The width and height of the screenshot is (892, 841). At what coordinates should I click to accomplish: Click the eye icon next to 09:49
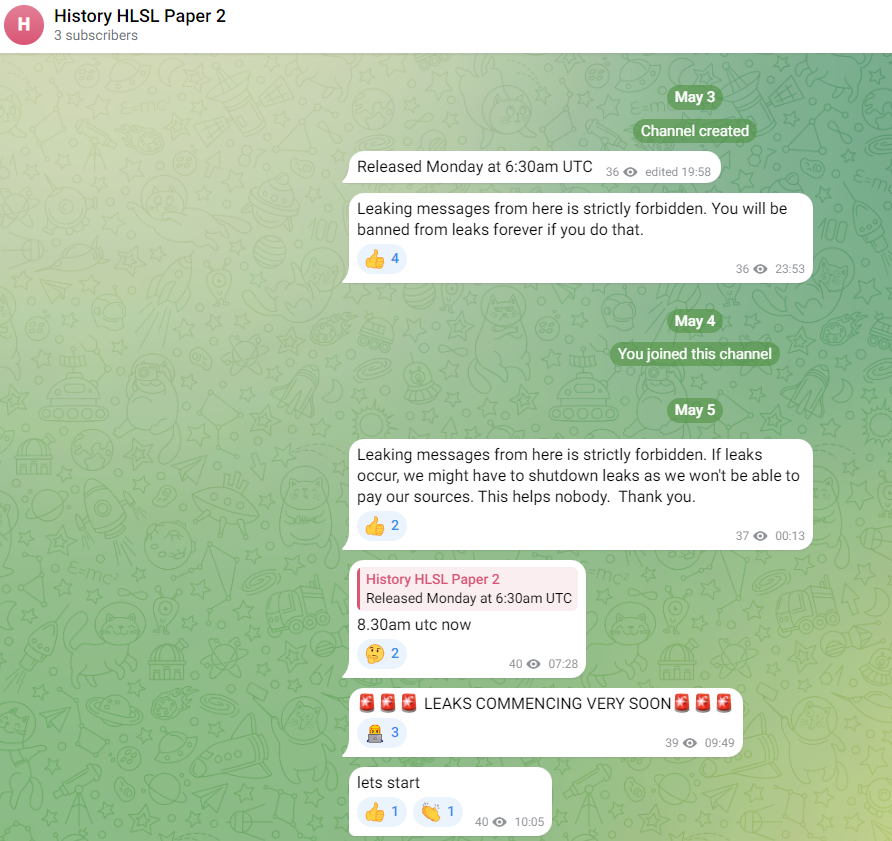tap(690, 743)
